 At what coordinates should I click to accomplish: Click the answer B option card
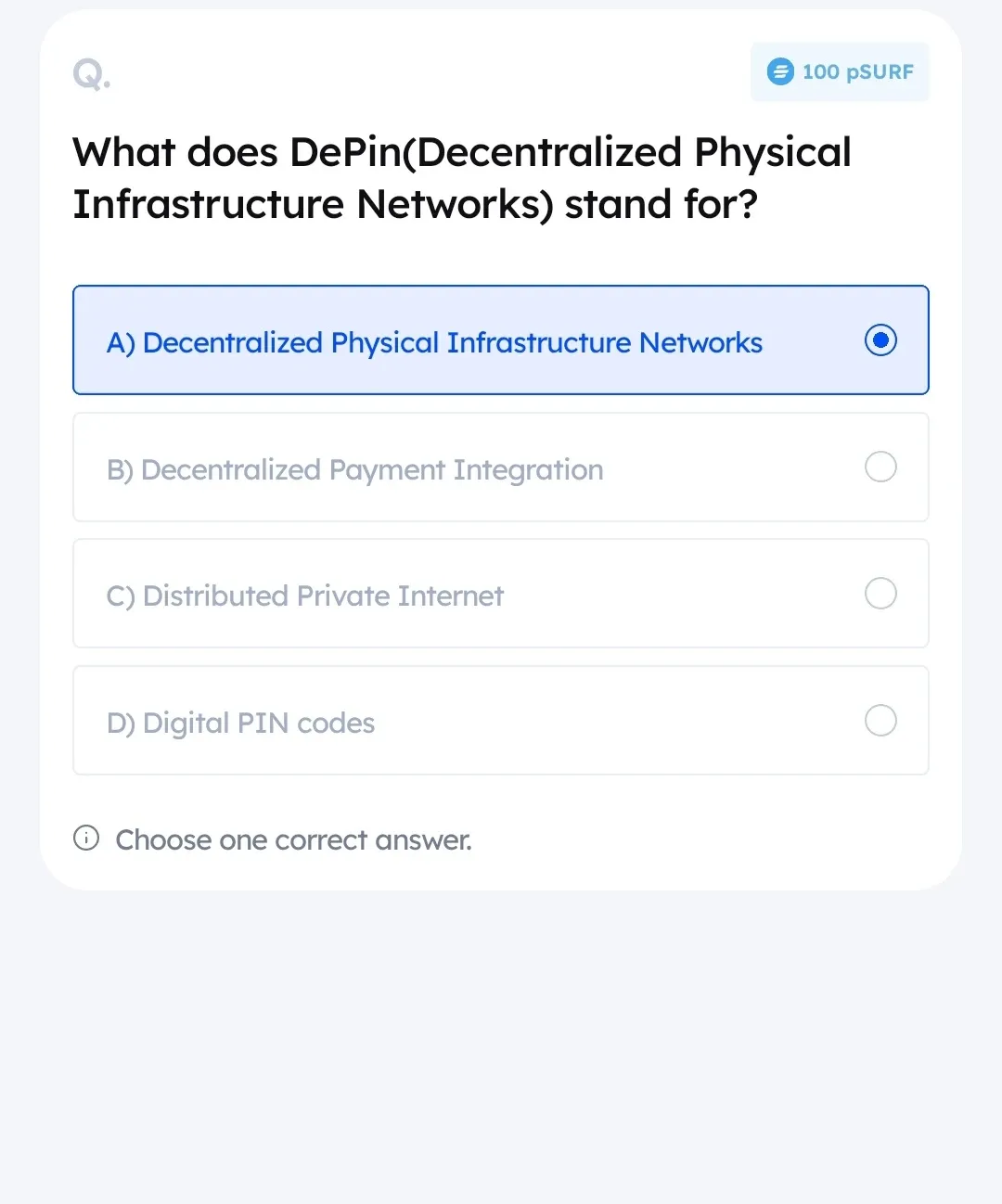pyautogui.click(x=501, y=467)
